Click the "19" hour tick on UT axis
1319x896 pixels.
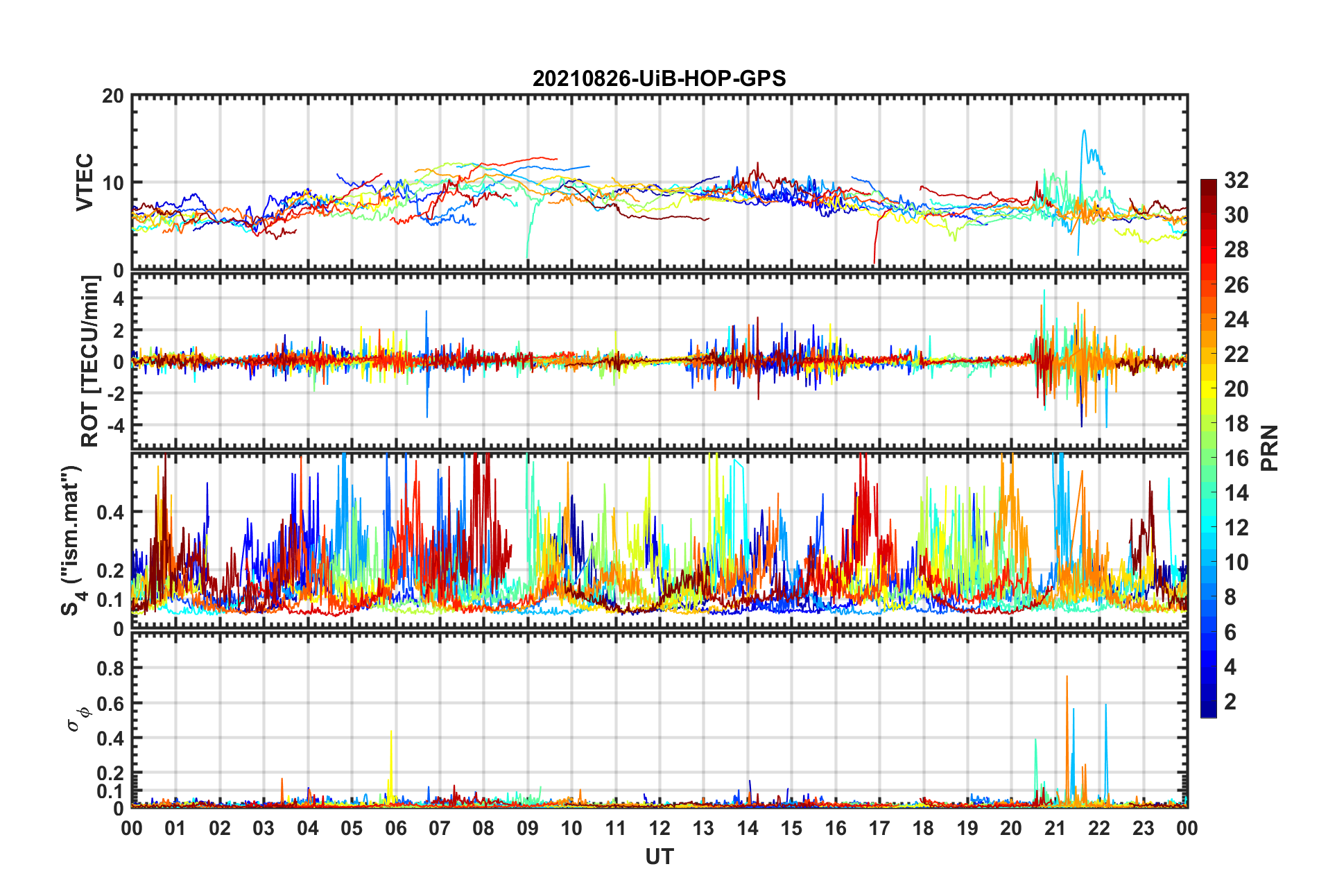pos(967,828)
